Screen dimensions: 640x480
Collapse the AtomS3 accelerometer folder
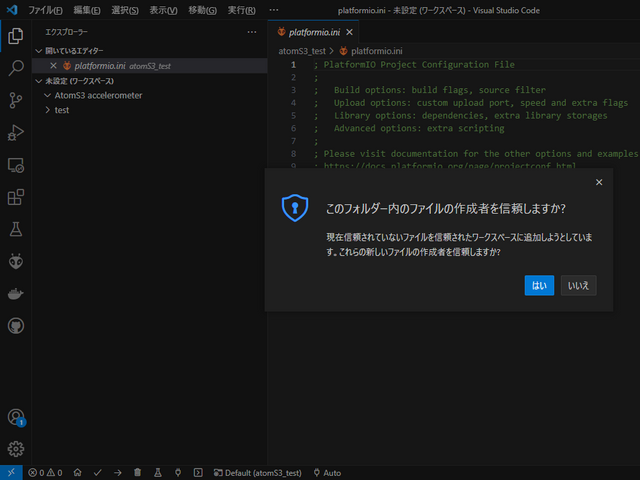[x=47, y=95]
